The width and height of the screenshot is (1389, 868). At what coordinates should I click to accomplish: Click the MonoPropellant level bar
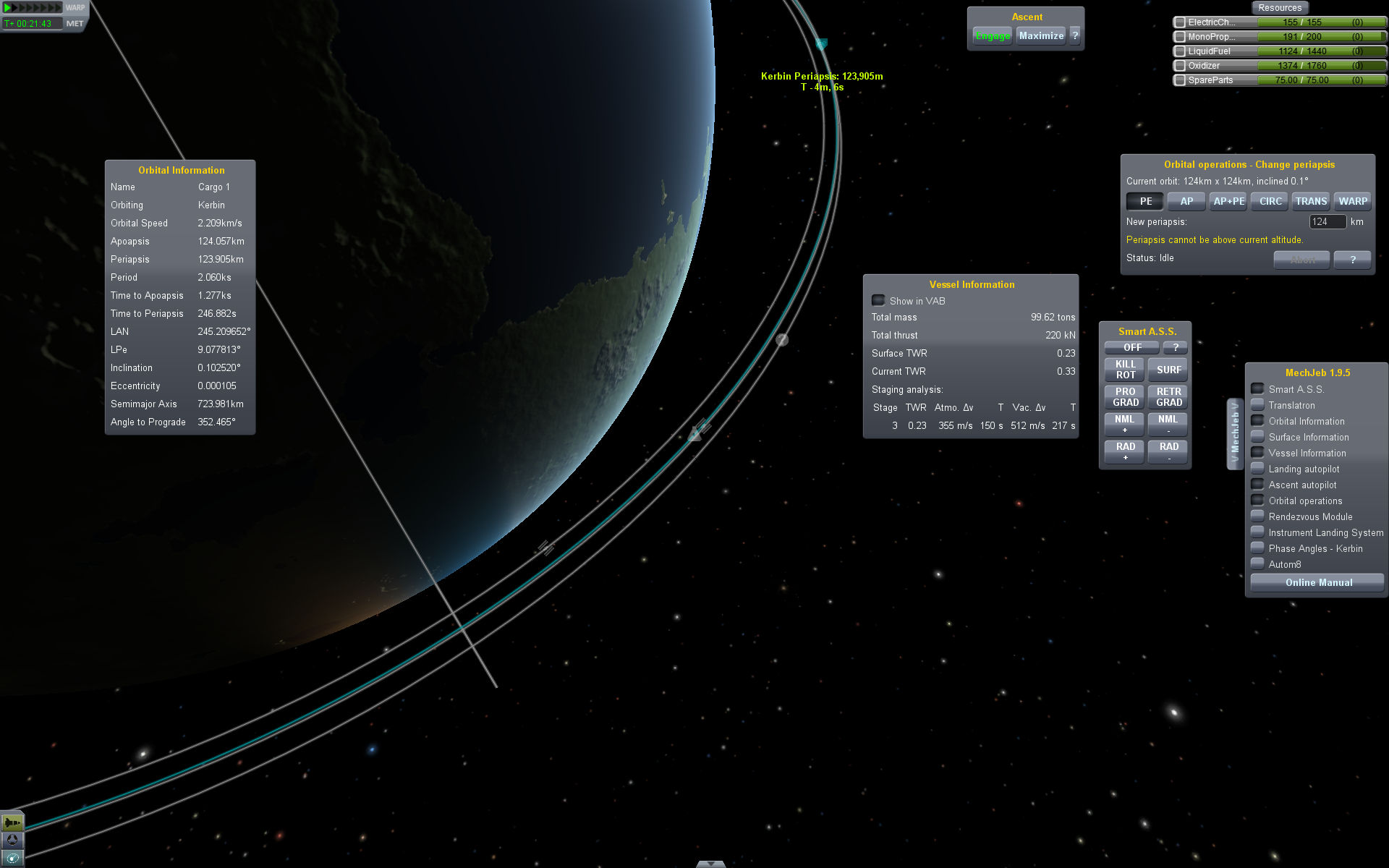point(1321,37)
